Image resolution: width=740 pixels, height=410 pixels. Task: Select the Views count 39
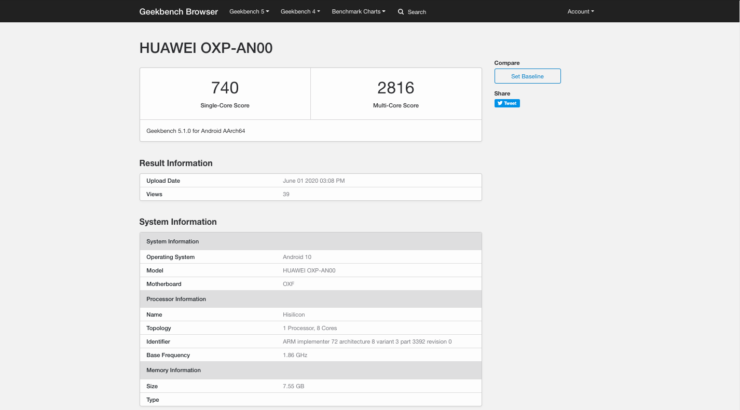point(286,194)
